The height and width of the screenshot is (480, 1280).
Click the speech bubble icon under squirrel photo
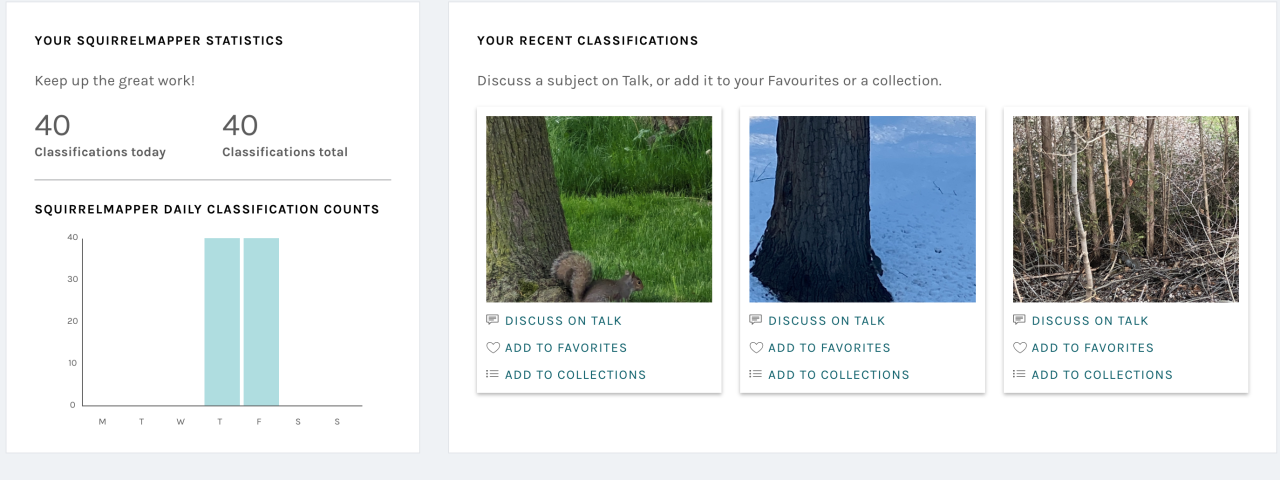492,320
